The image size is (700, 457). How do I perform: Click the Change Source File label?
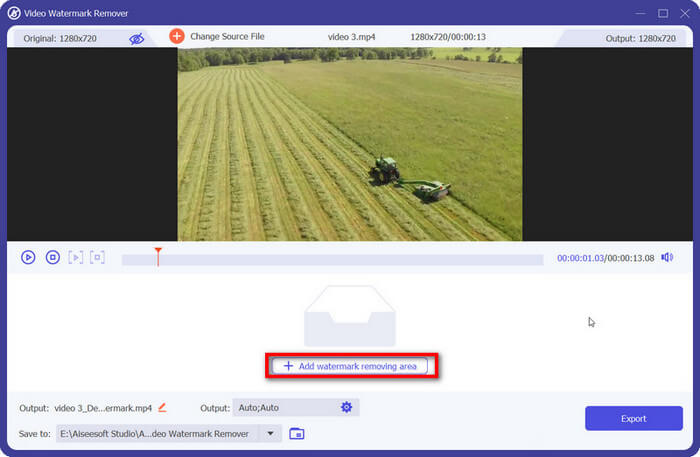pos(227,37)
